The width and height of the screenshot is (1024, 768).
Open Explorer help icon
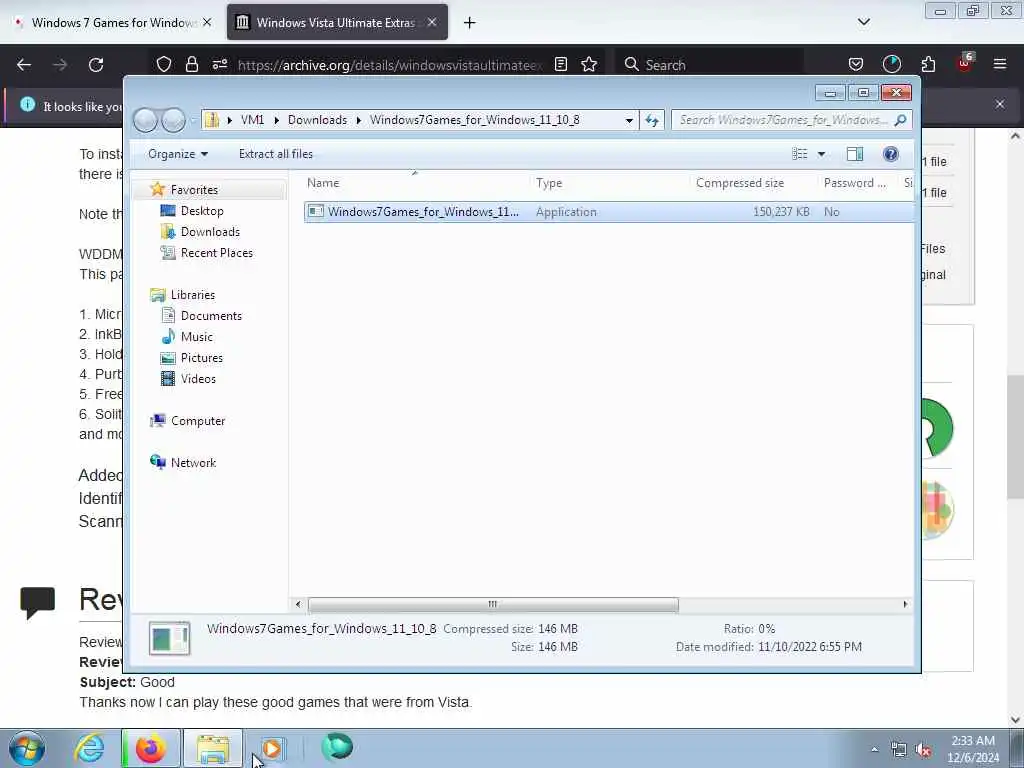click(x=891, y=154)
